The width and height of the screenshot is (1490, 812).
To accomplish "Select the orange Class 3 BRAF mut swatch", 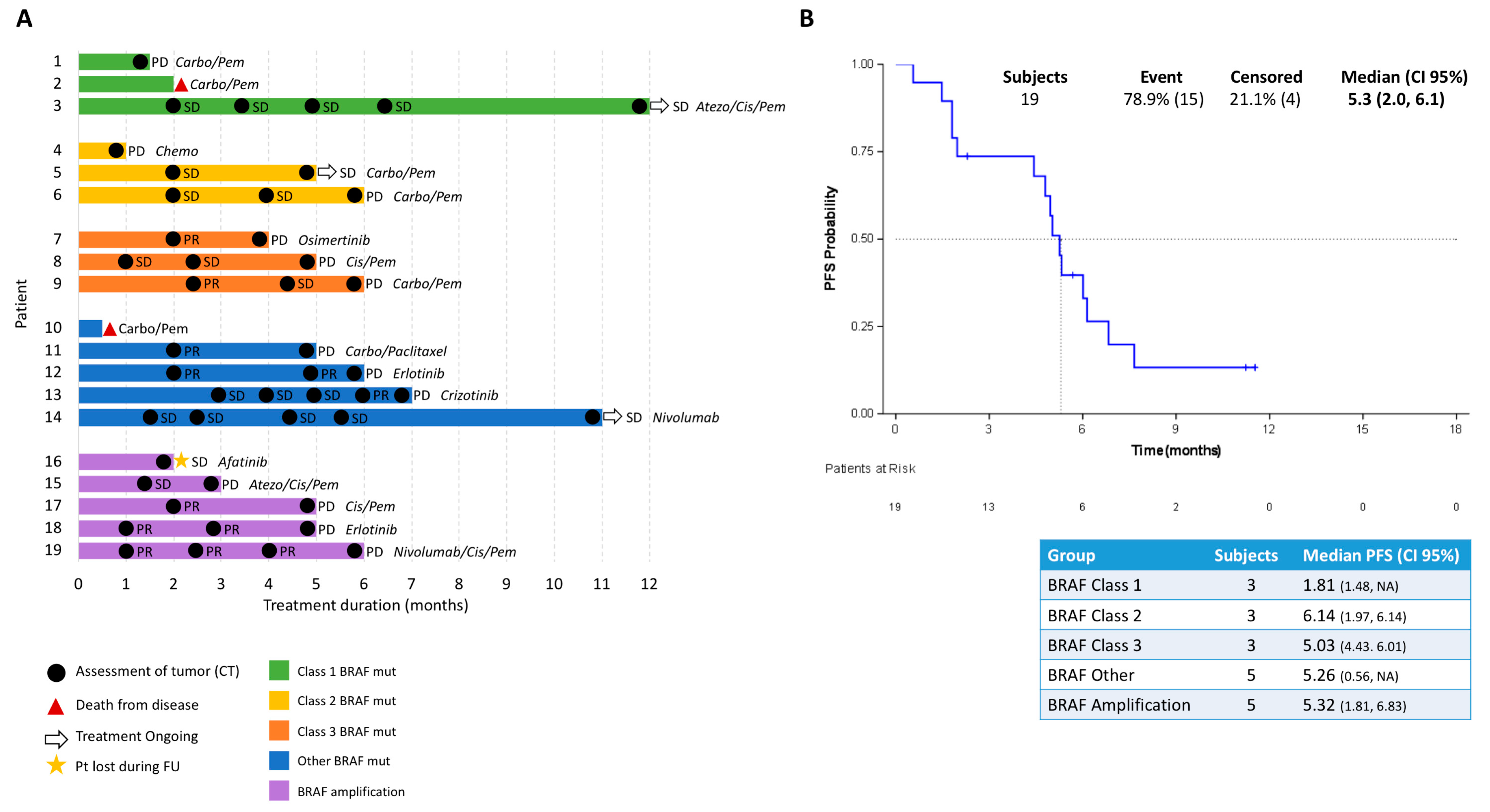I will [279, 731].
